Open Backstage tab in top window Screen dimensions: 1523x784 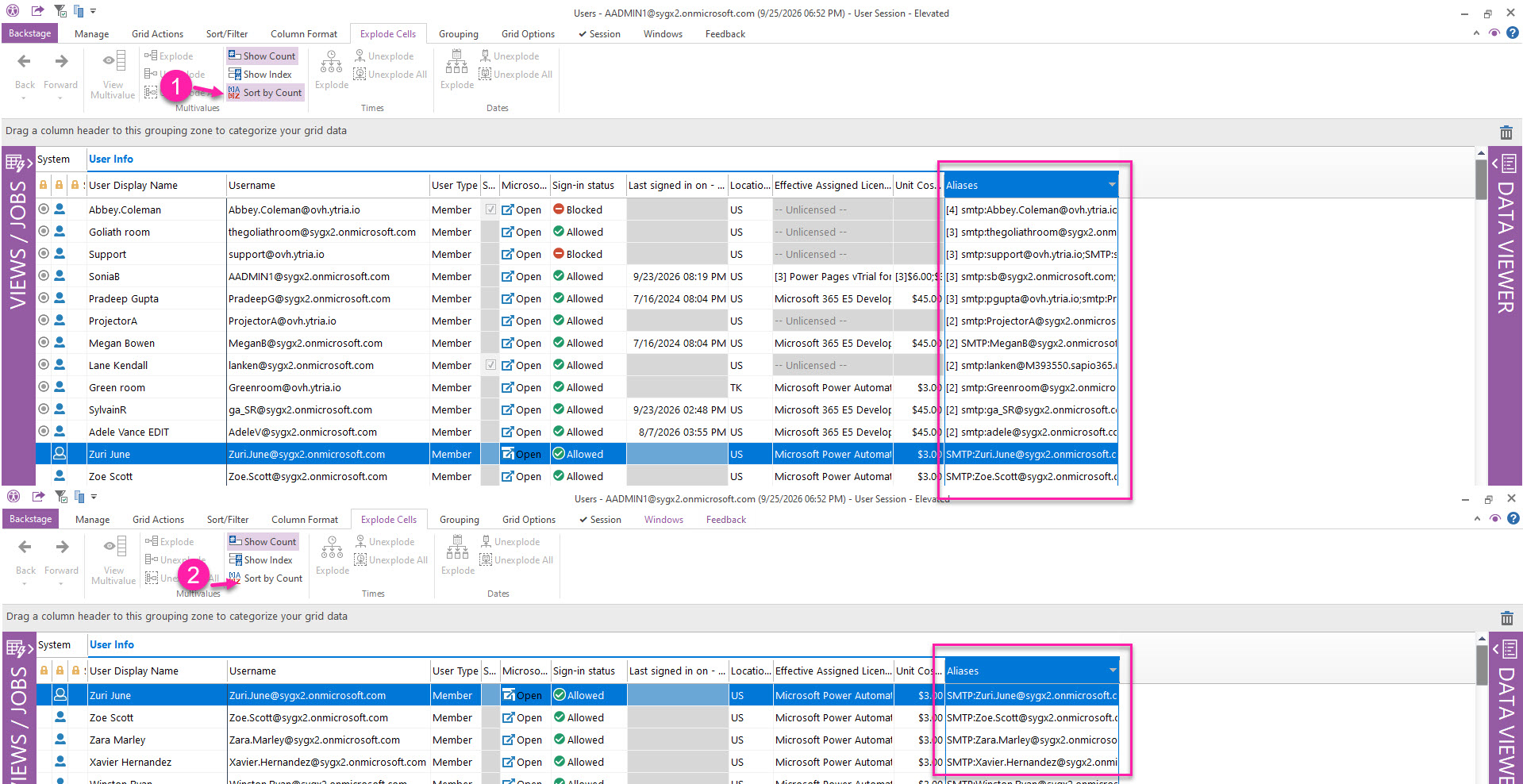[x=30, y=33]
